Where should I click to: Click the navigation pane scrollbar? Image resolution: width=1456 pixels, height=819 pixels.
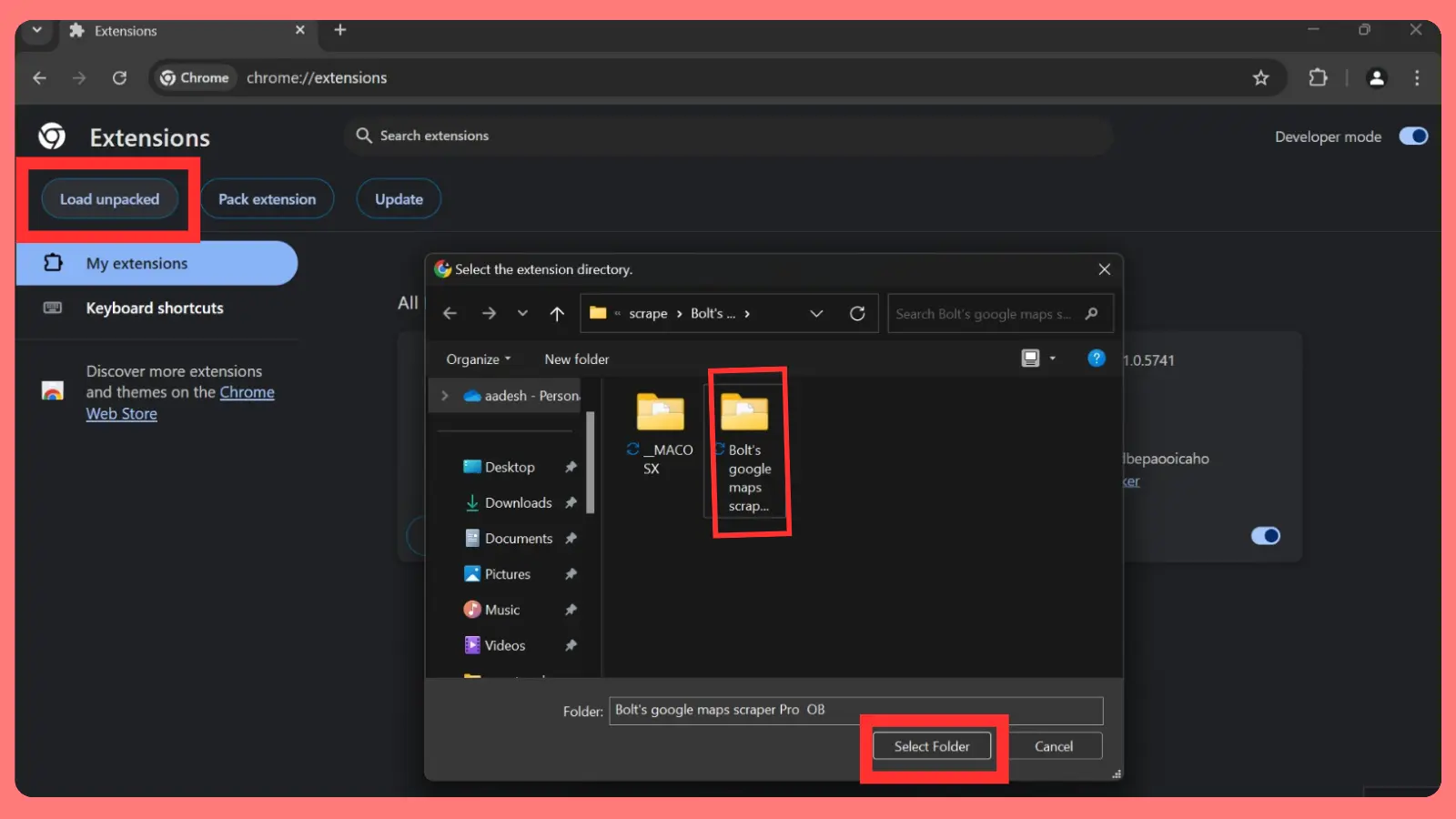click(591, 464)
